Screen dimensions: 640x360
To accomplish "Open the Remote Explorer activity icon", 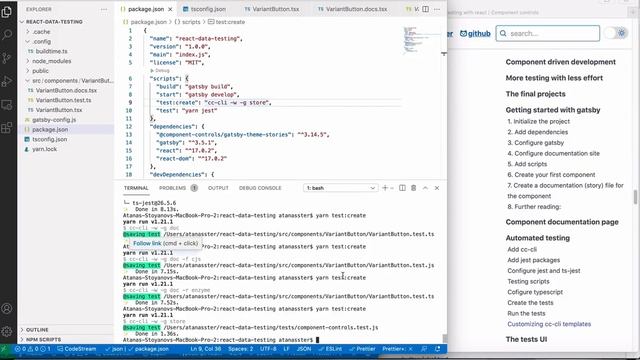I will (x=7, y=105).
